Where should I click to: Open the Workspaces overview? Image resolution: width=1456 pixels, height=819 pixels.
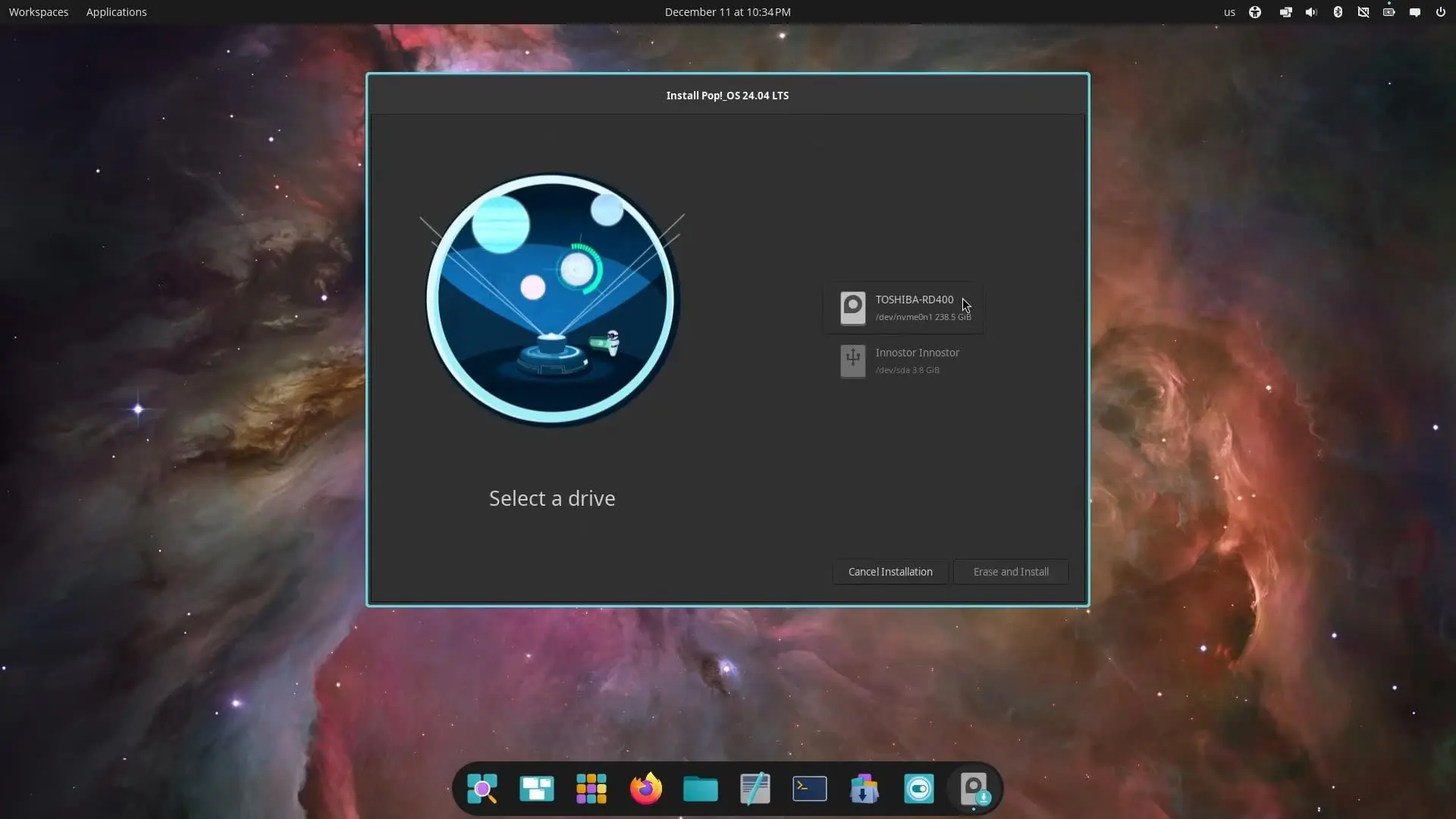39,12
